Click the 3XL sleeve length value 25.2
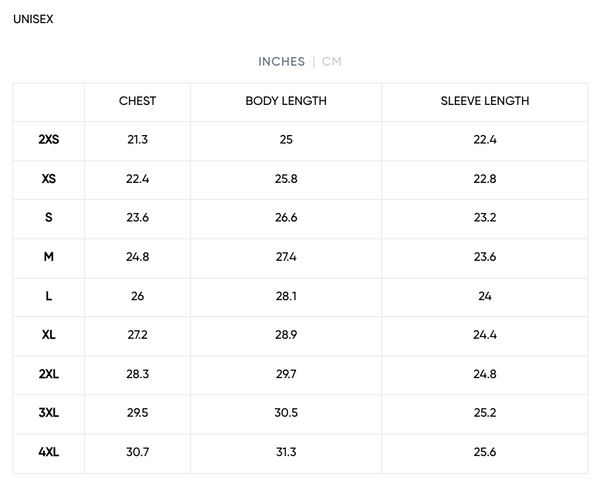The width and height of the screenshot is (600, 490). pyautogui.click(x=485, y=413)
